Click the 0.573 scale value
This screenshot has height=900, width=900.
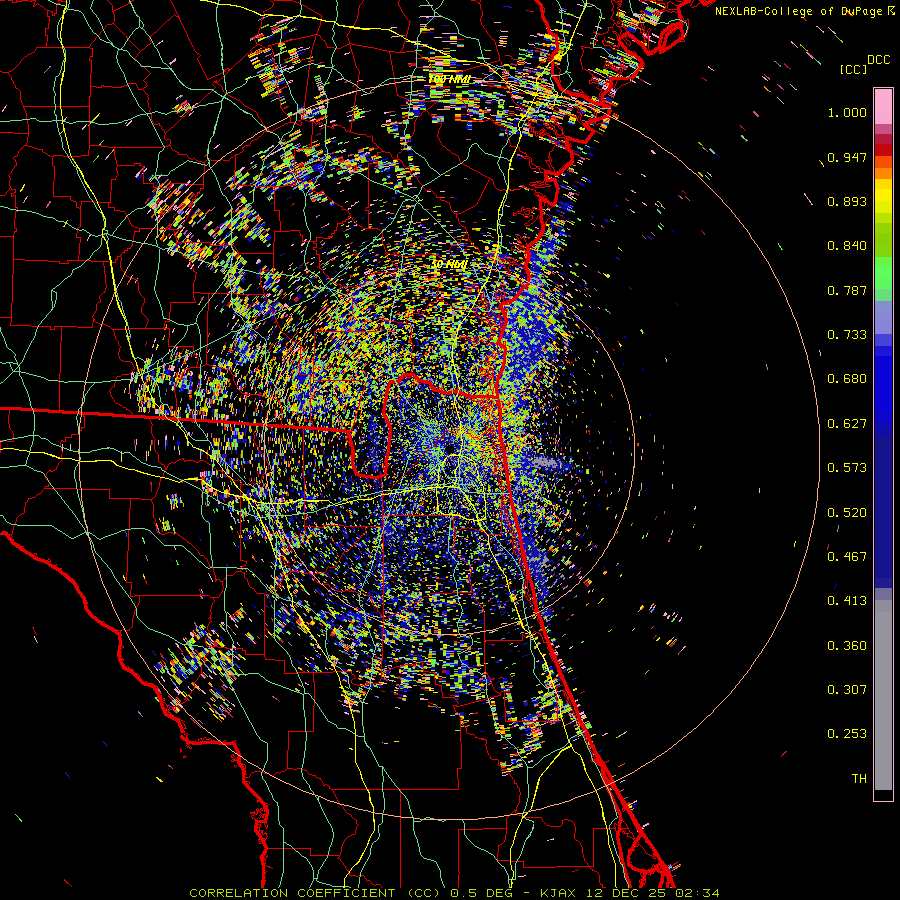[847, 468]
